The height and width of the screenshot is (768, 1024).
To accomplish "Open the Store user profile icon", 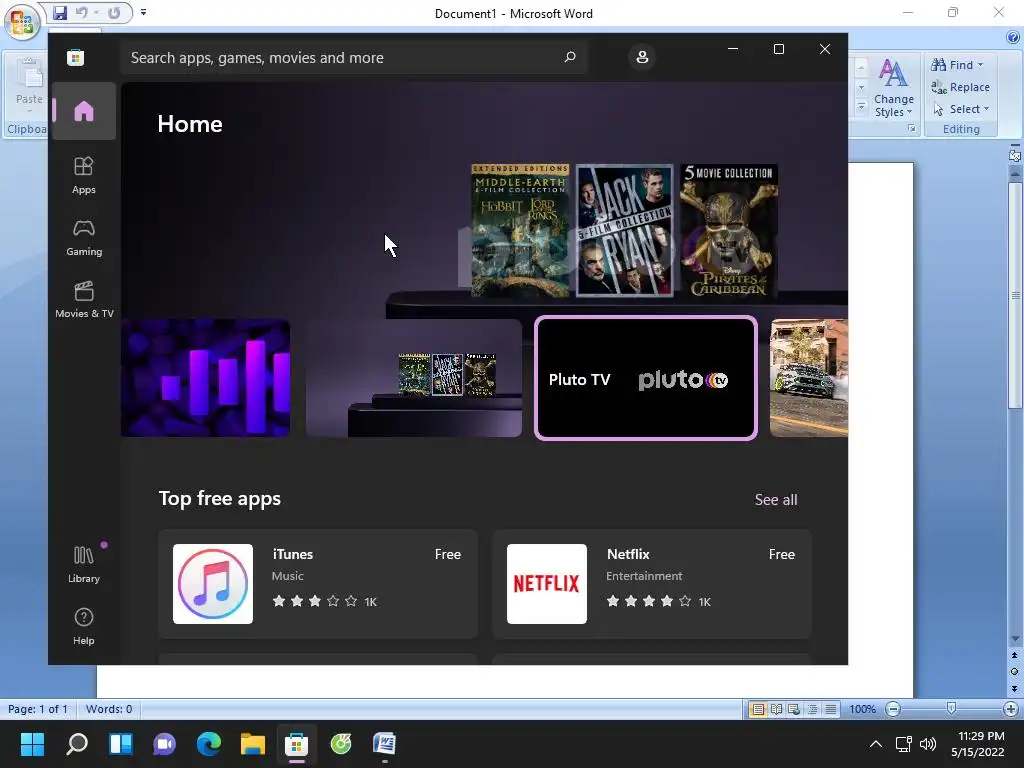I will coord(642,57).
